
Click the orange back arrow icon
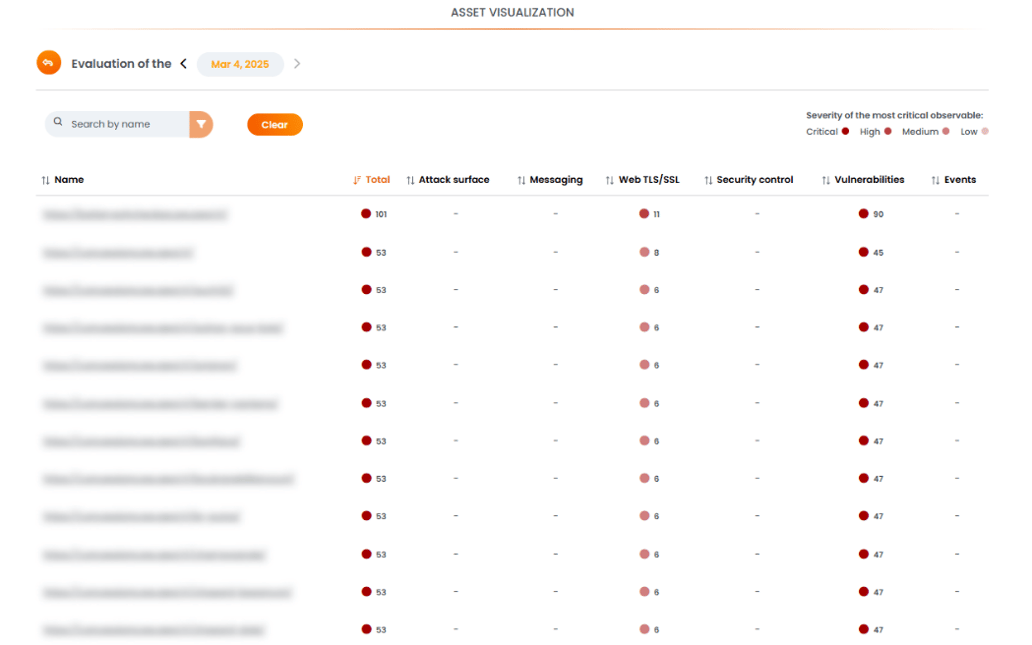coord(48,63)
